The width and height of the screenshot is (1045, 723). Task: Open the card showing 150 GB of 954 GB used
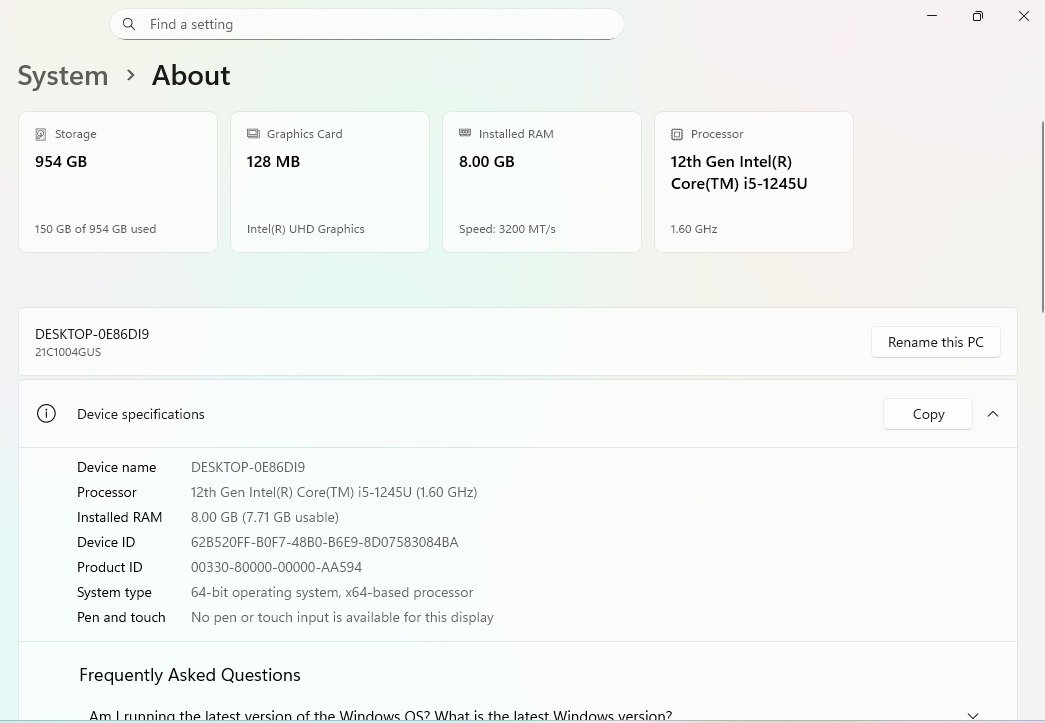(x=118, y=182)
